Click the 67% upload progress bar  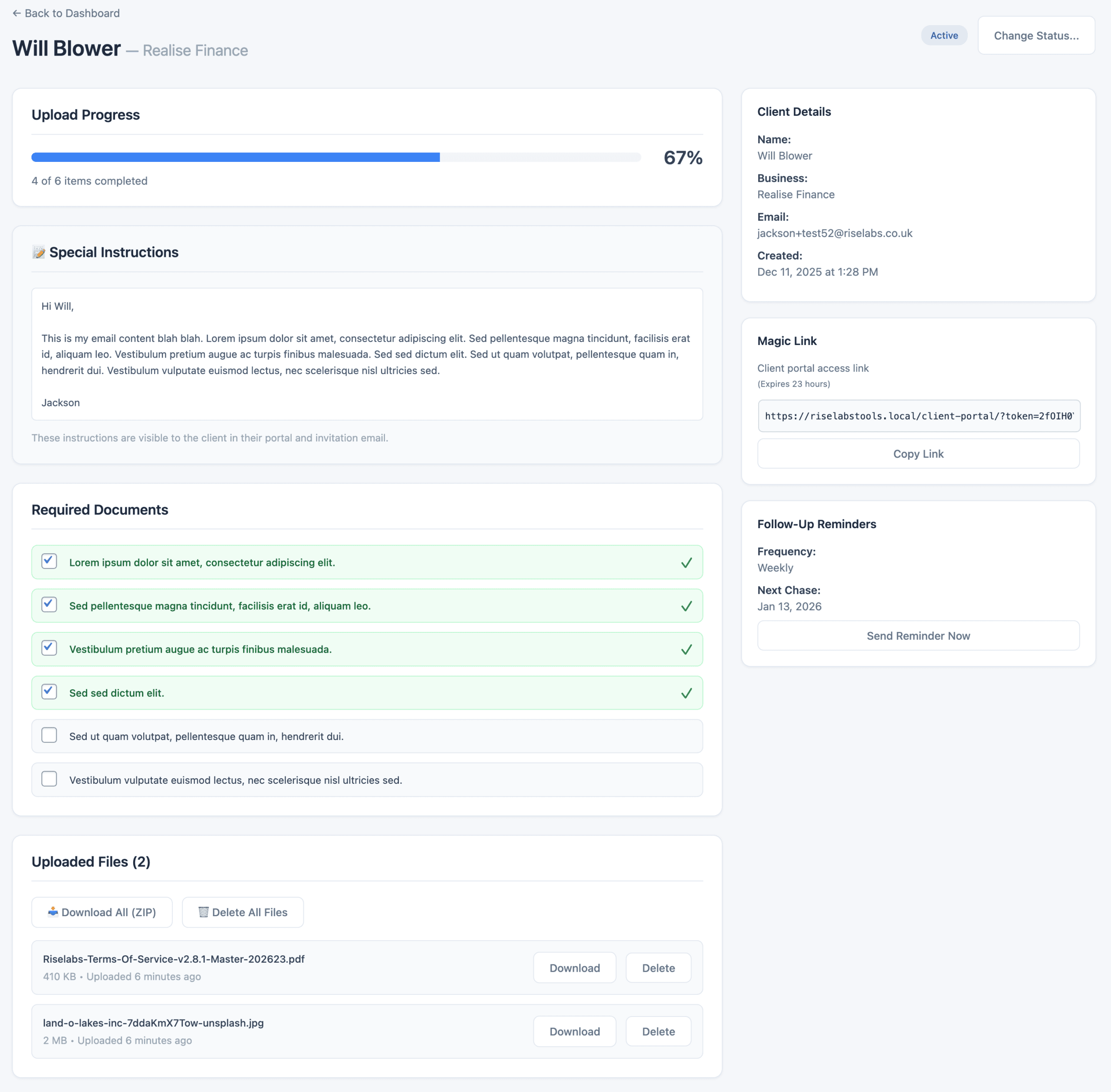[x=335, y=157]
